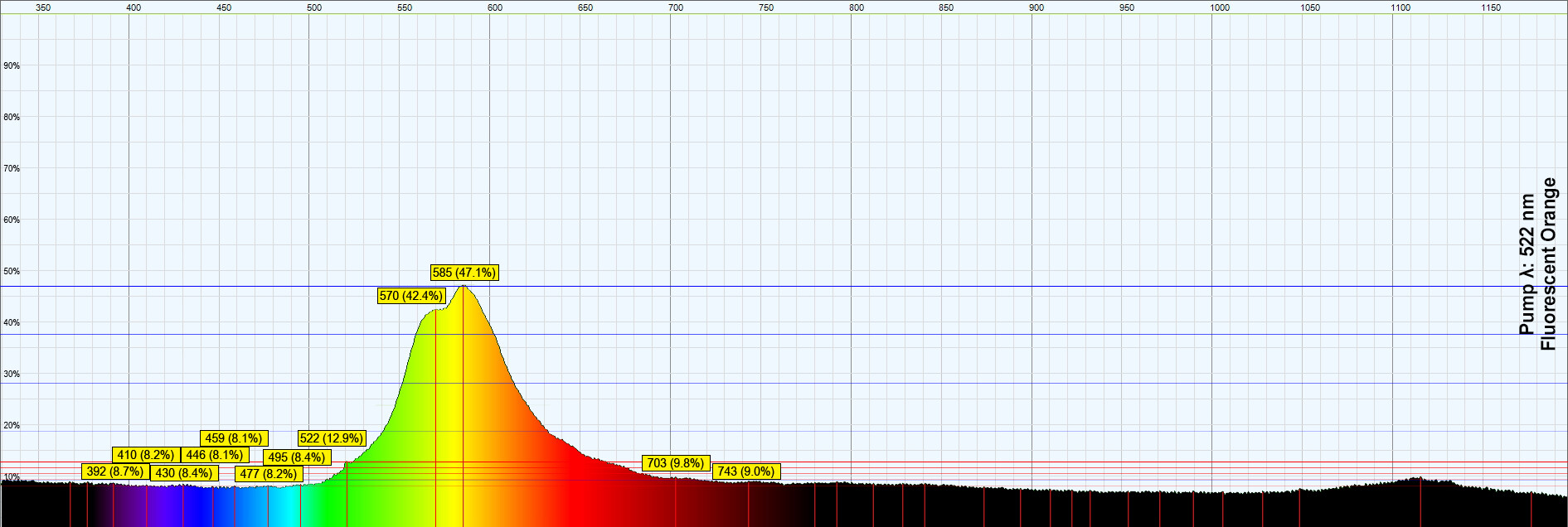Select the 522 (12.9%) peak label
Image resolution: width=1568 pixels, height=527 pixels.
pyautogui.click(x=332, y=438)
